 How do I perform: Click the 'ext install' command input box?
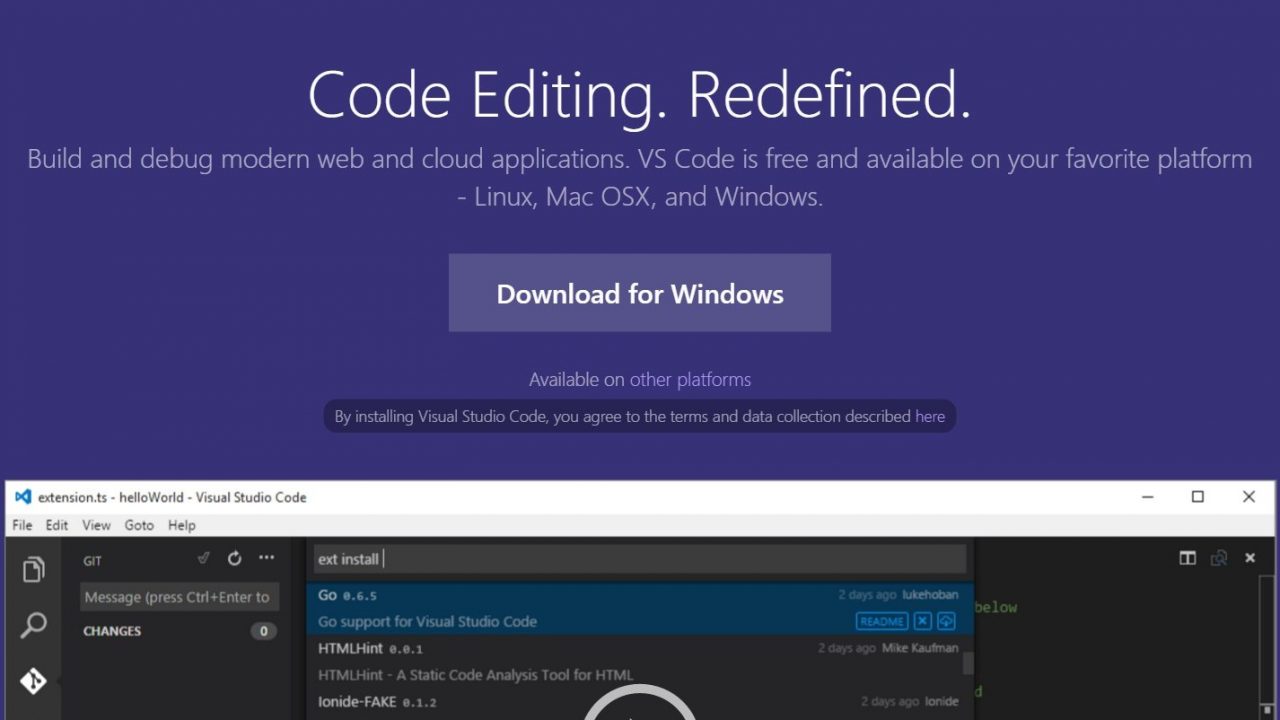click(640, 559)
